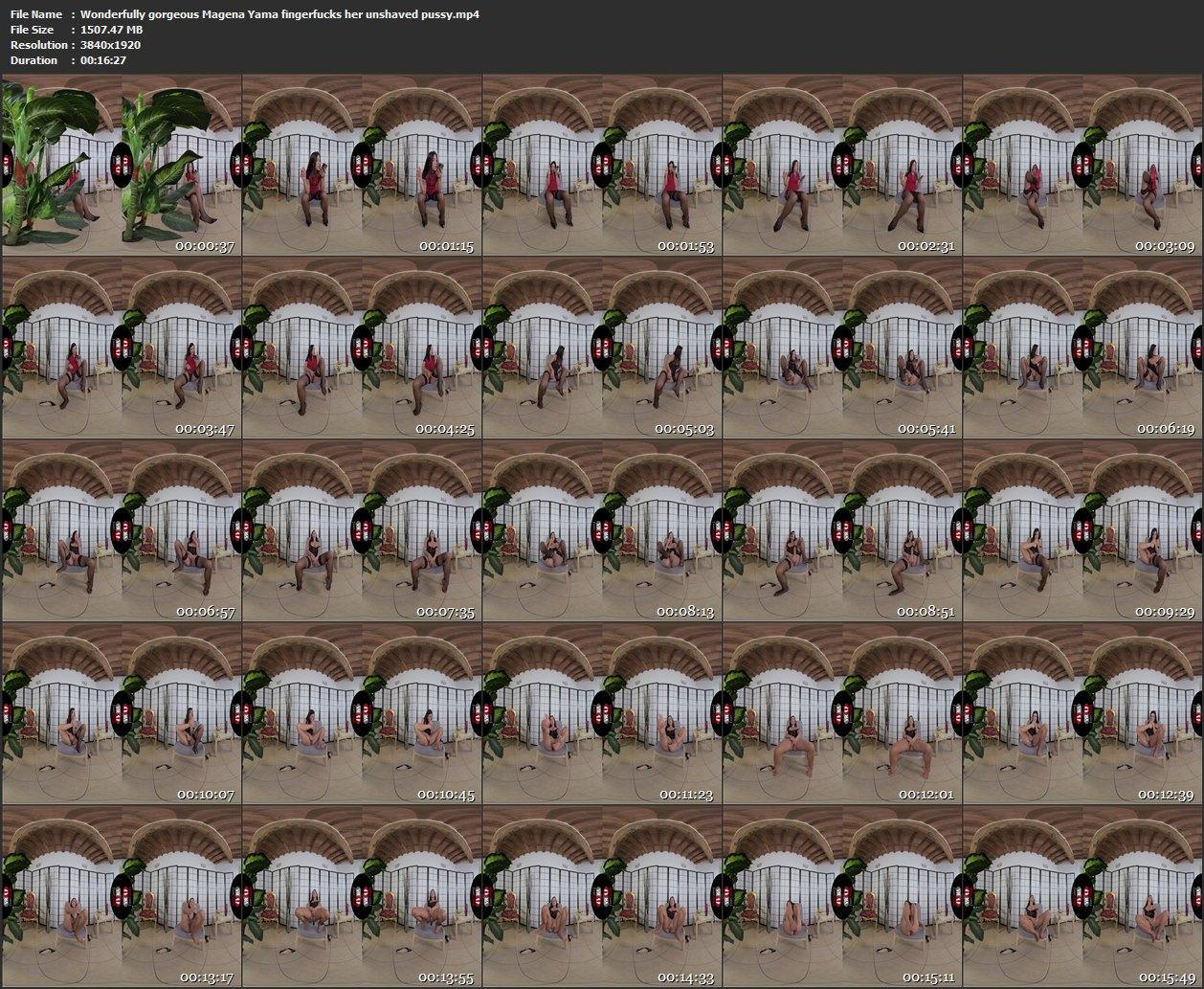1204x989 pixels.
Task: Click the thumbnail timestamped 00:05:03
Action: pos(602,348)
